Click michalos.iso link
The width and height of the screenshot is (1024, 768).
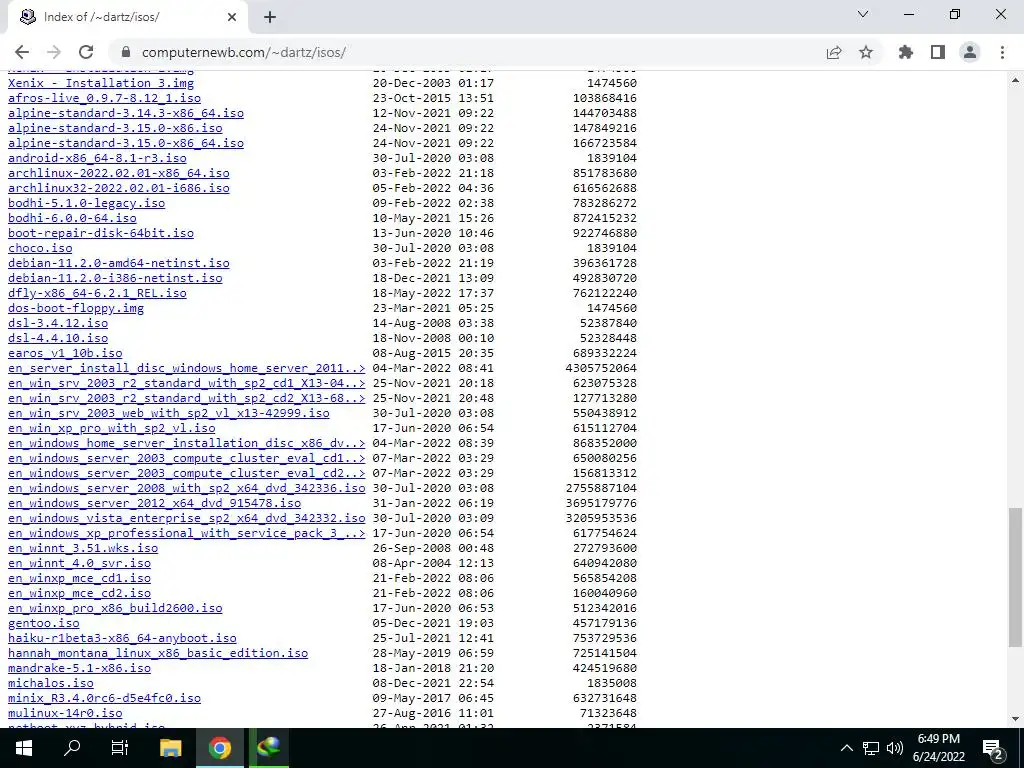pos(51,683)
